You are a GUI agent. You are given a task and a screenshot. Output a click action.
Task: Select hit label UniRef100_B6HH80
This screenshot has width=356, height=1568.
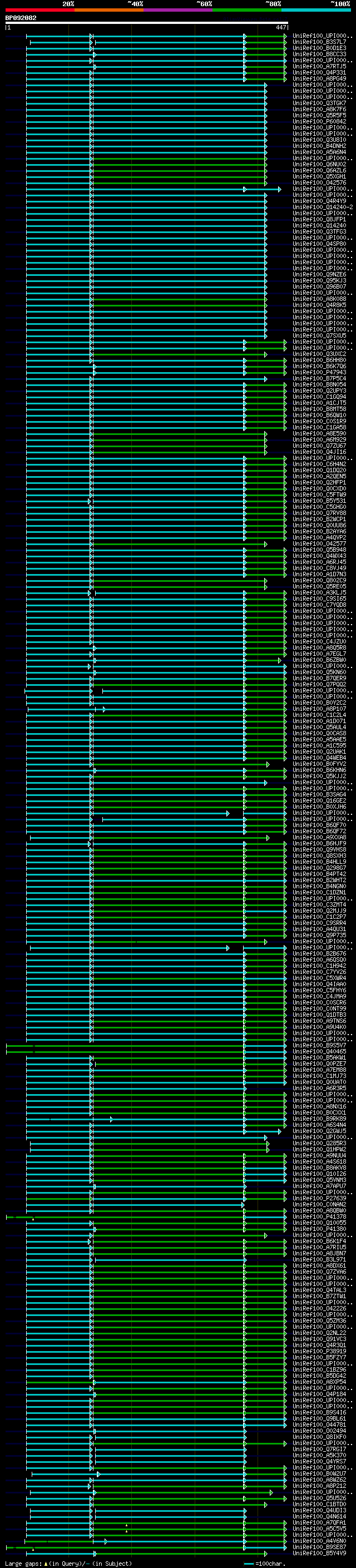[x=319, y=360]
